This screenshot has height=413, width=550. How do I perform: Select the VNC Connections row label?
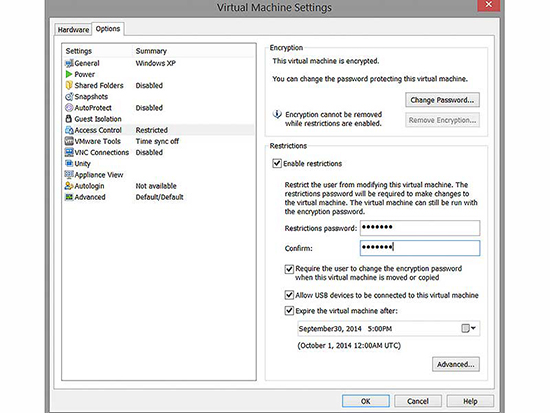tap(102, 152)
